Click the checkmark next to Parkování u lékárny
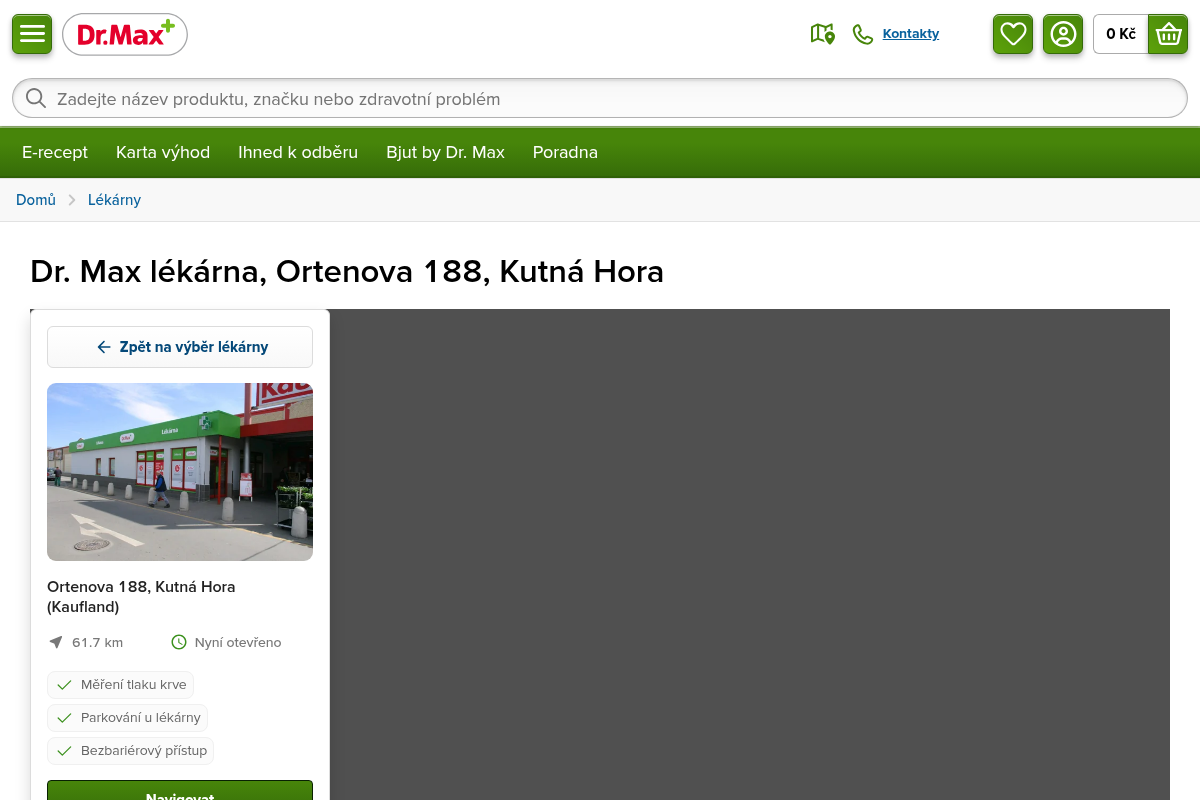 pos(65,718)
